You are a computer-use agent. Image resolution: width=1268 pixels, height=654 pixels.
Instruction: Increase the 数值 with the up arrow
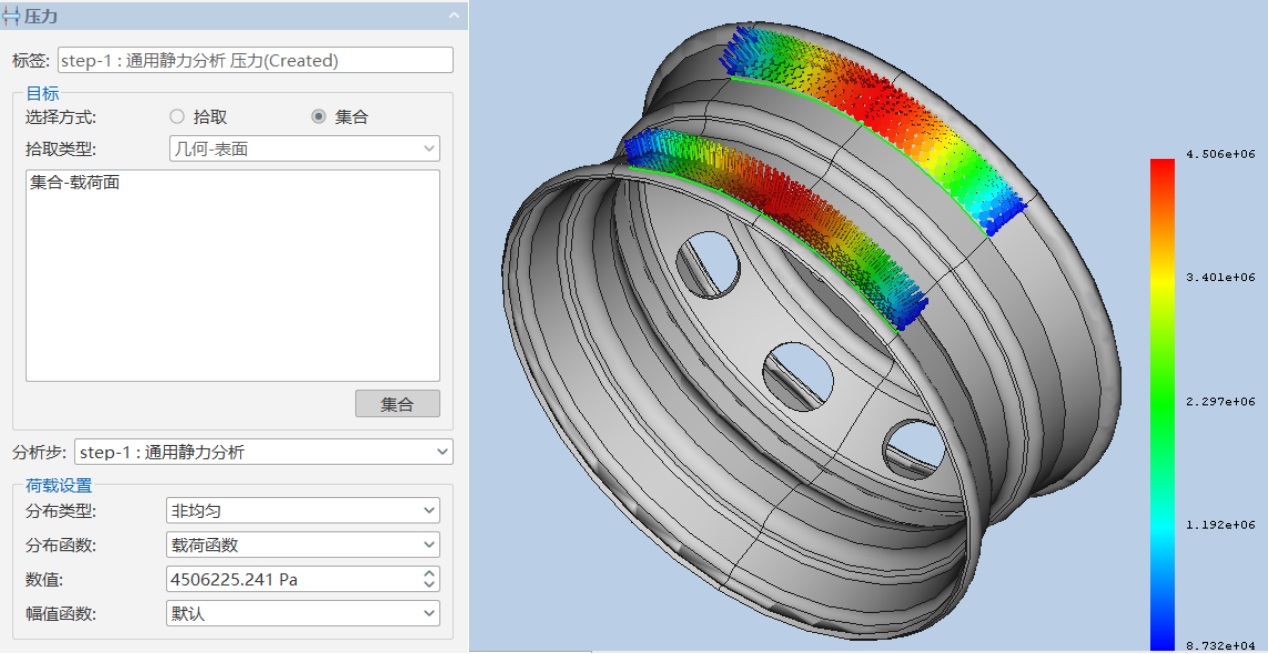tap(429, 573)
